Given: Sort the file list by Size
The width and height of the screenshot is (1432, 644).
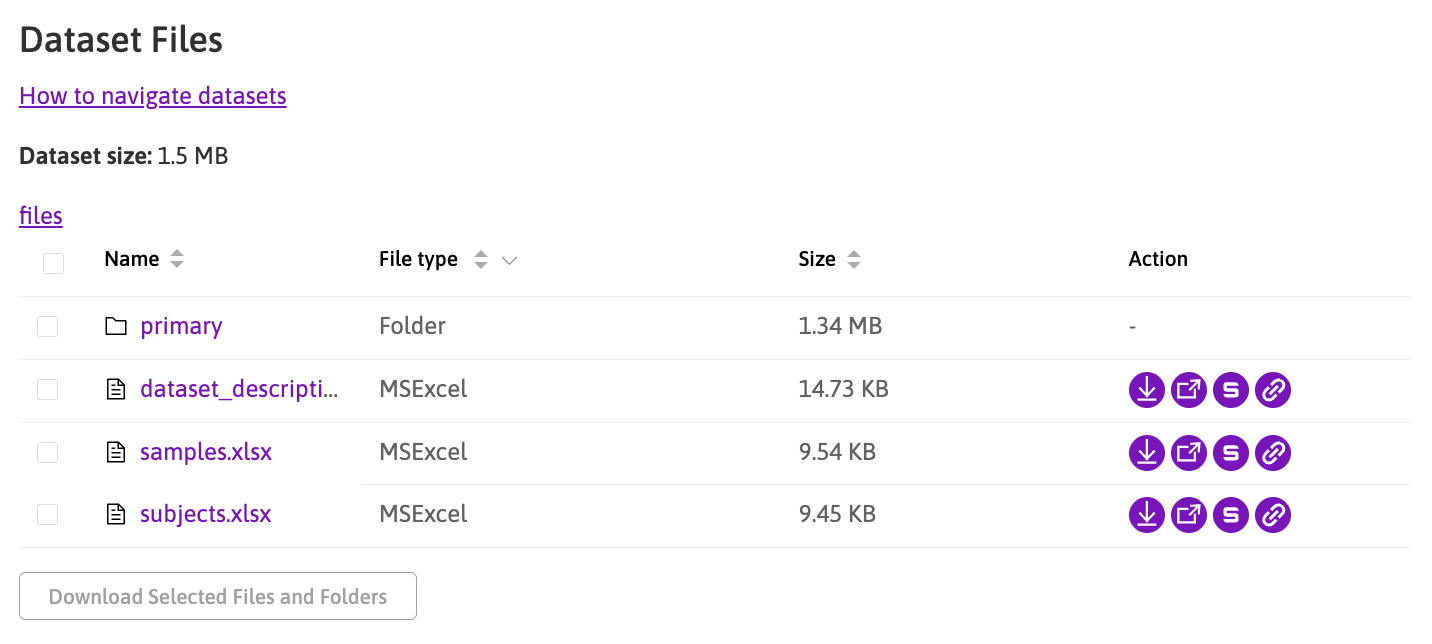Looking at the screenshot, I should coord(853,260).
